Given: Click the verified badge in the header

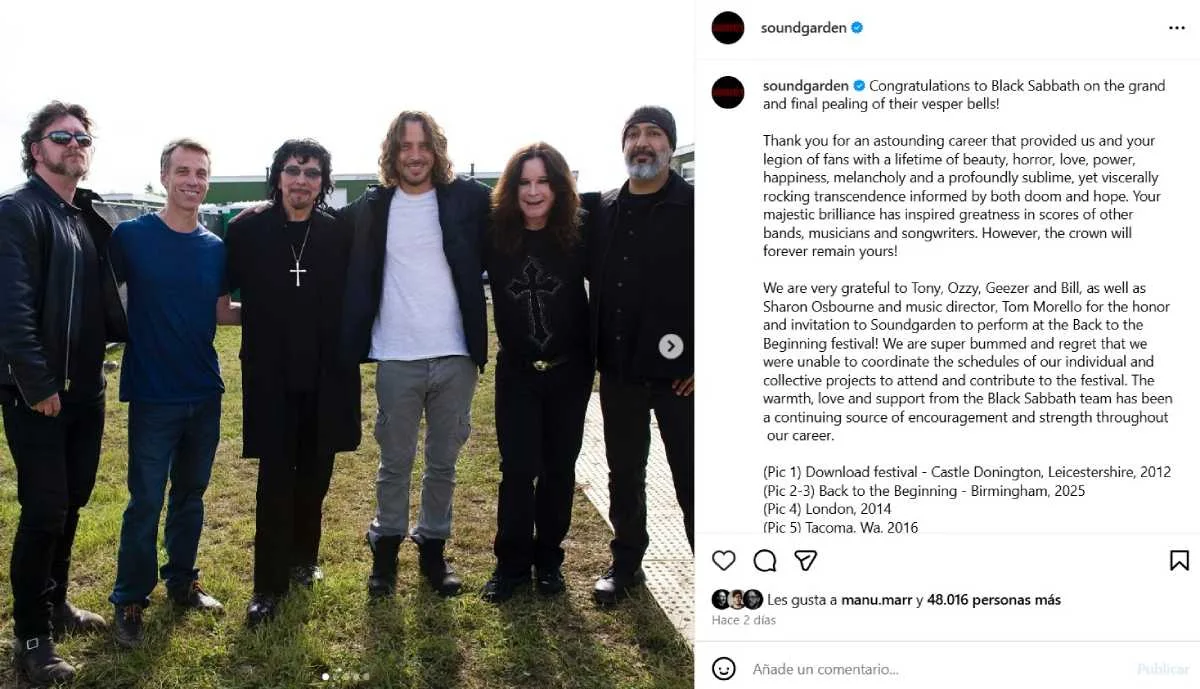Looking at the screenshot, I should click(x=857, y=28).
